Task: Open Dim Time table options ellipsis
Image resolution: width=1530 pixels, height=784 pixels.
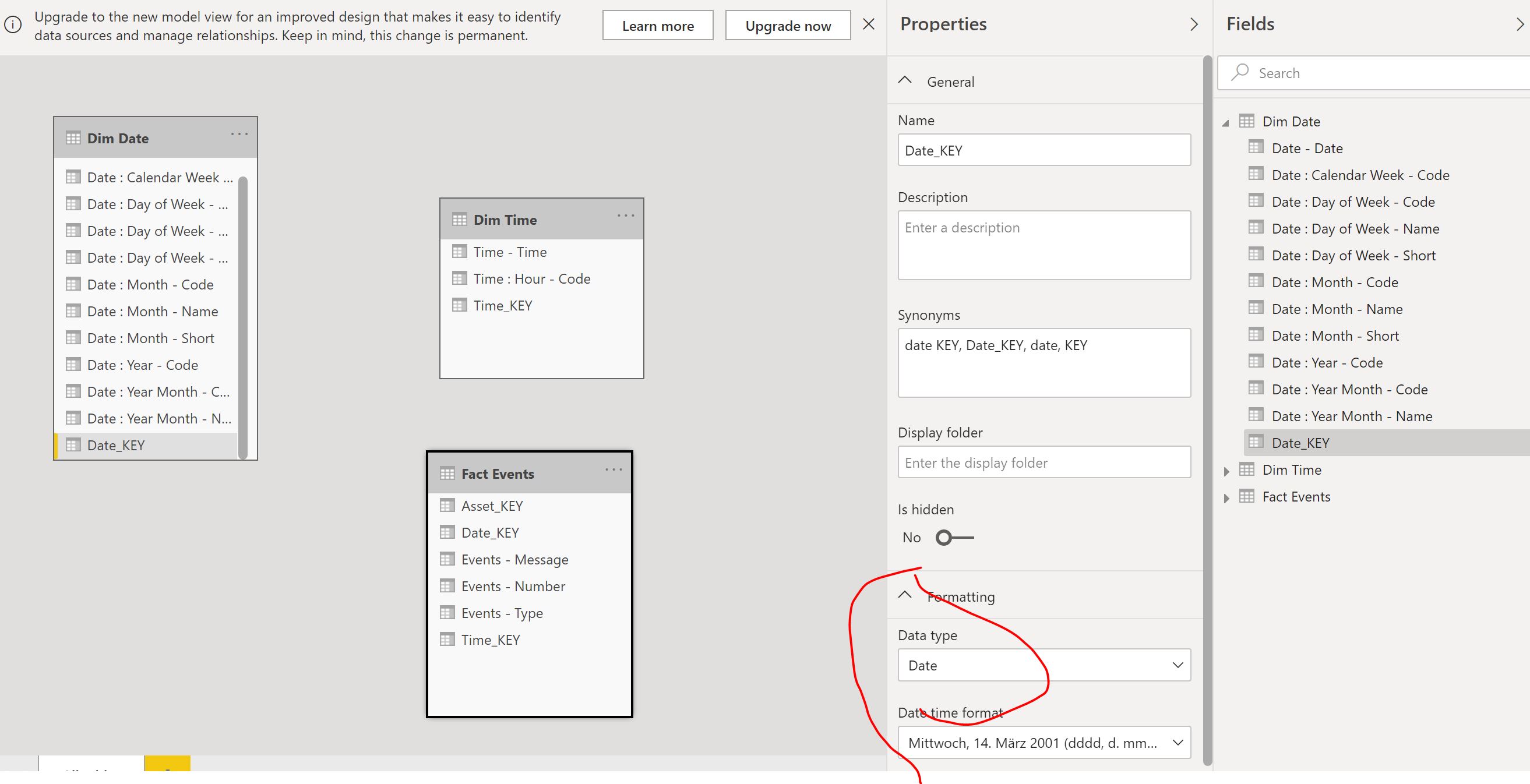Action: 625,216
